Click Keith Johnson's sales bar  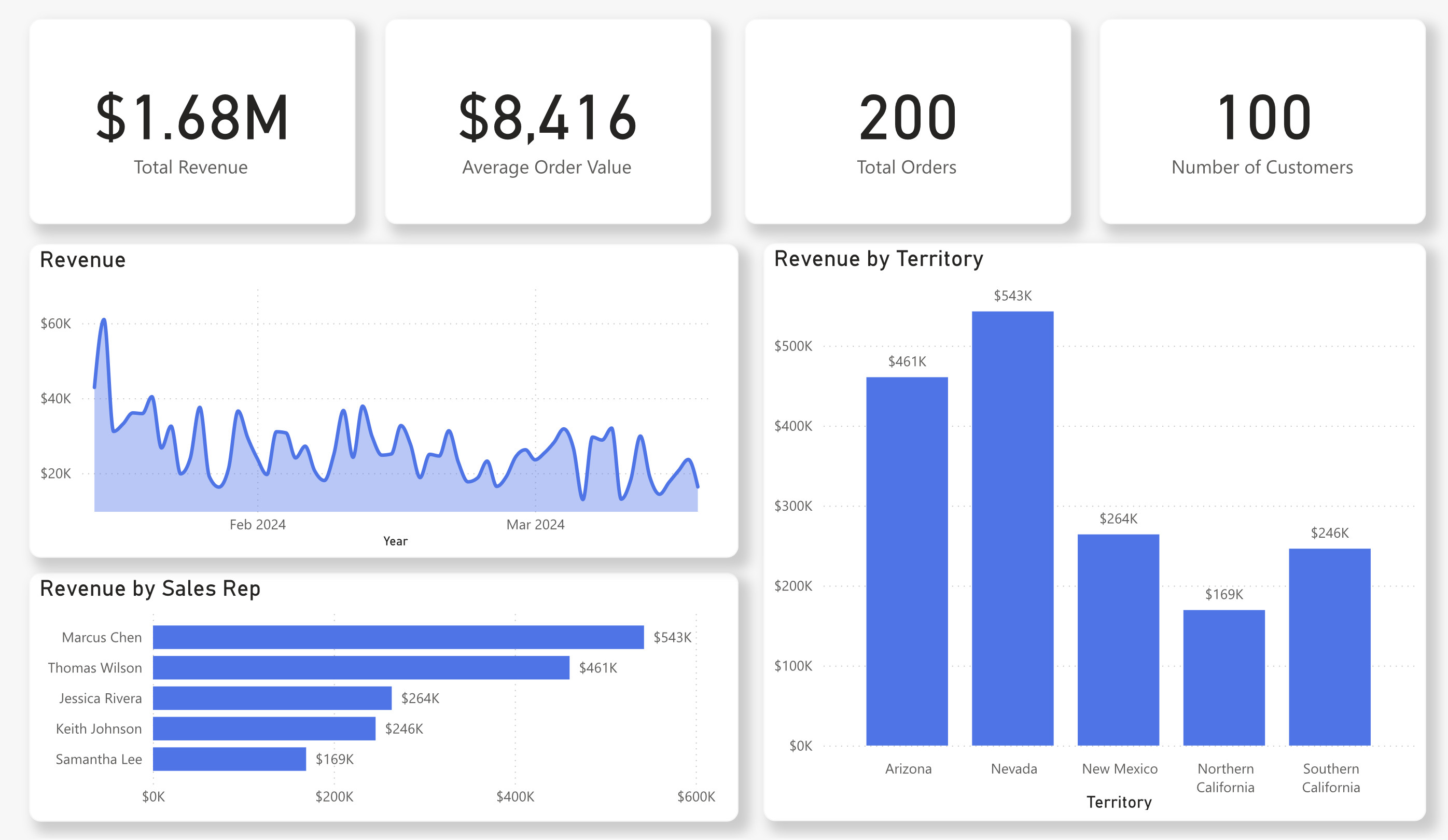point(264,729)
